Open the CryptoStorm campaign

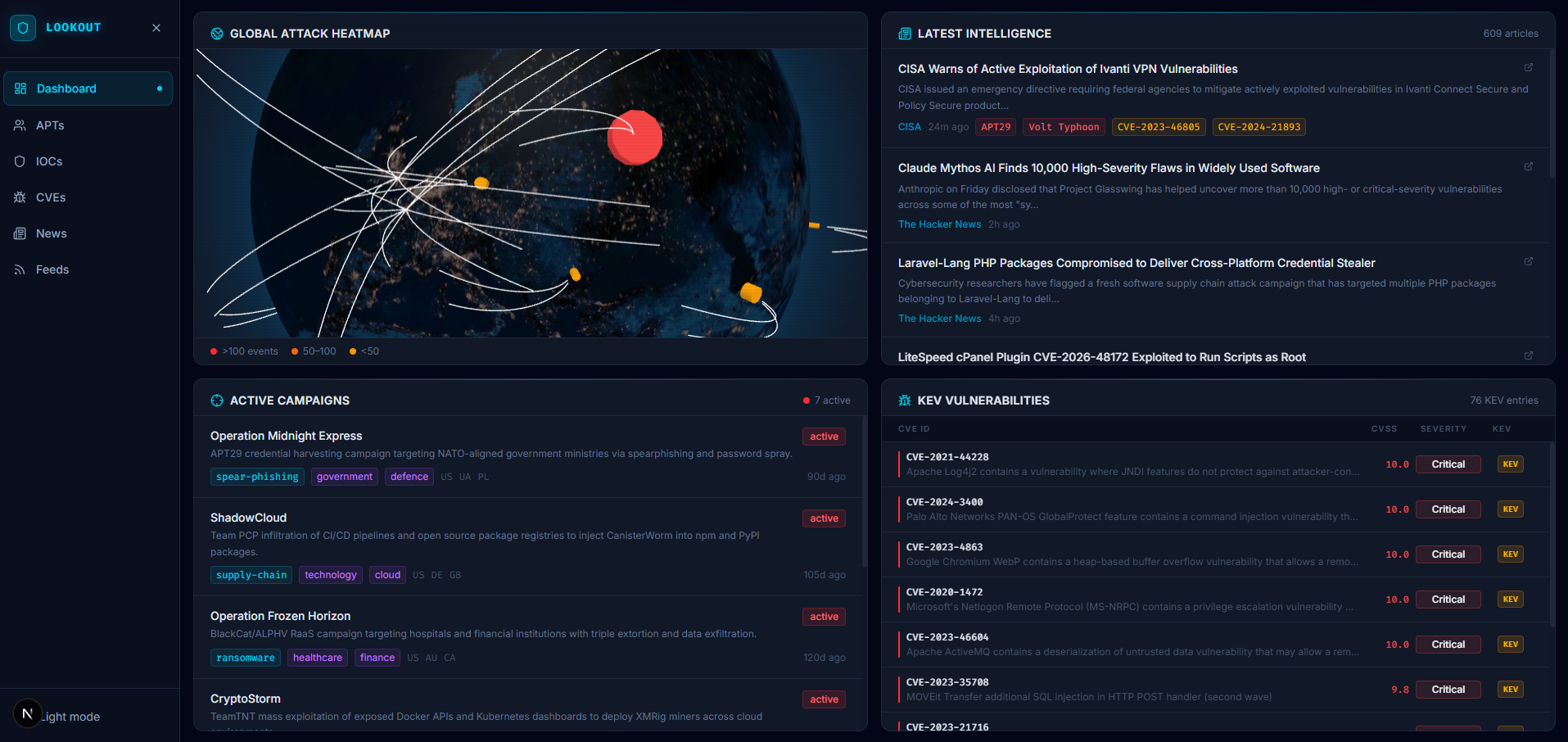point(245,699)
